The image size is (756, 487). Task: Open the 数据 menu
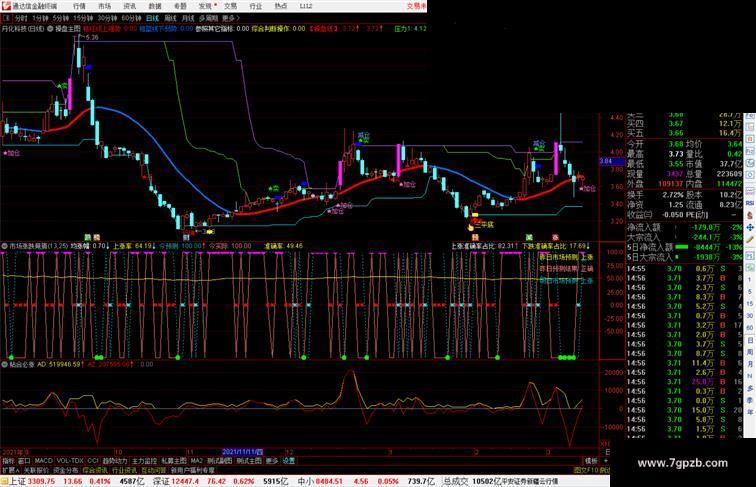[155, 6]
